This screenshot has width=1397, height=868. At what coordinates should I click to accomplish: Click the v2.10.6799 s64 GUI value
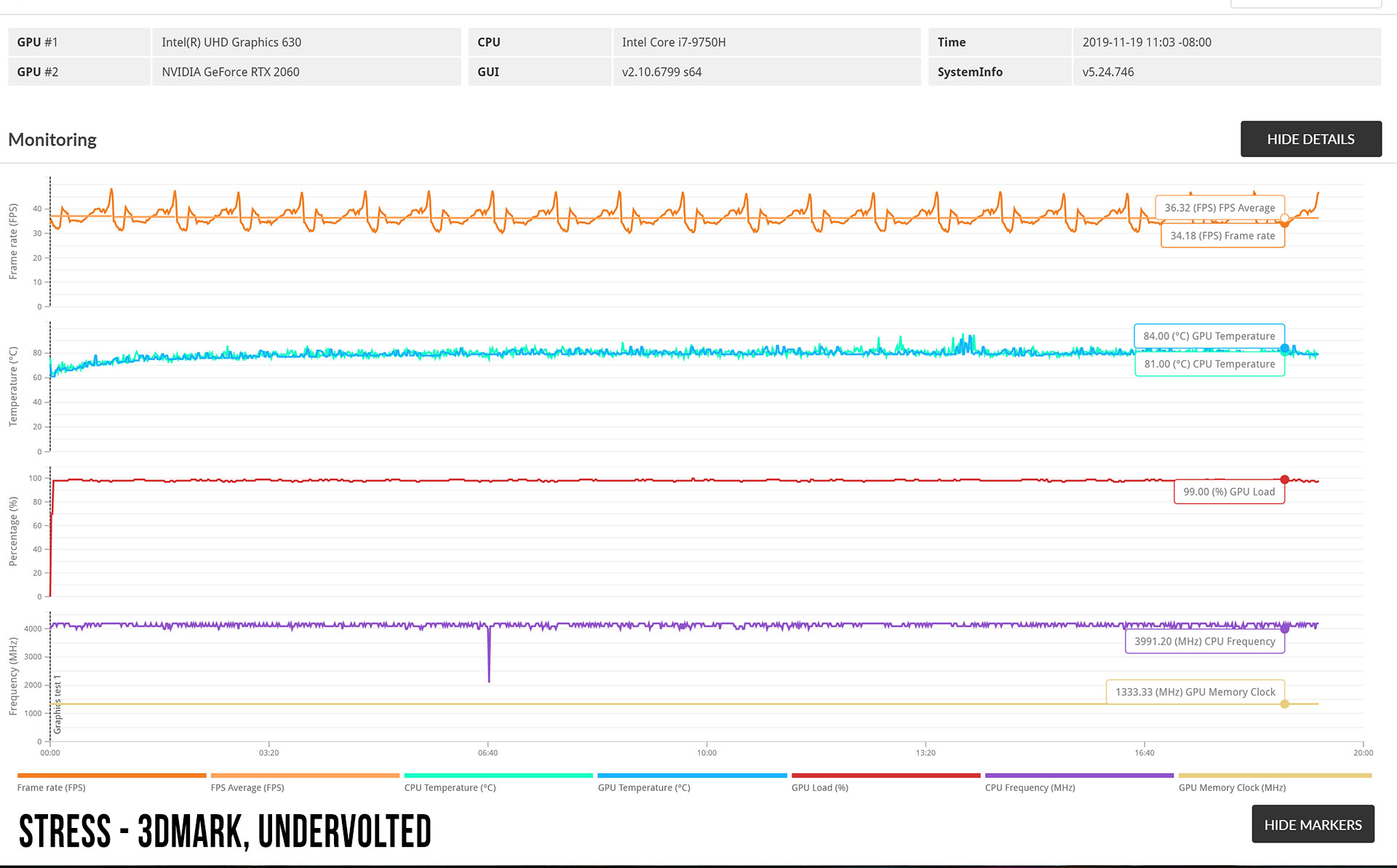point(662,72)
